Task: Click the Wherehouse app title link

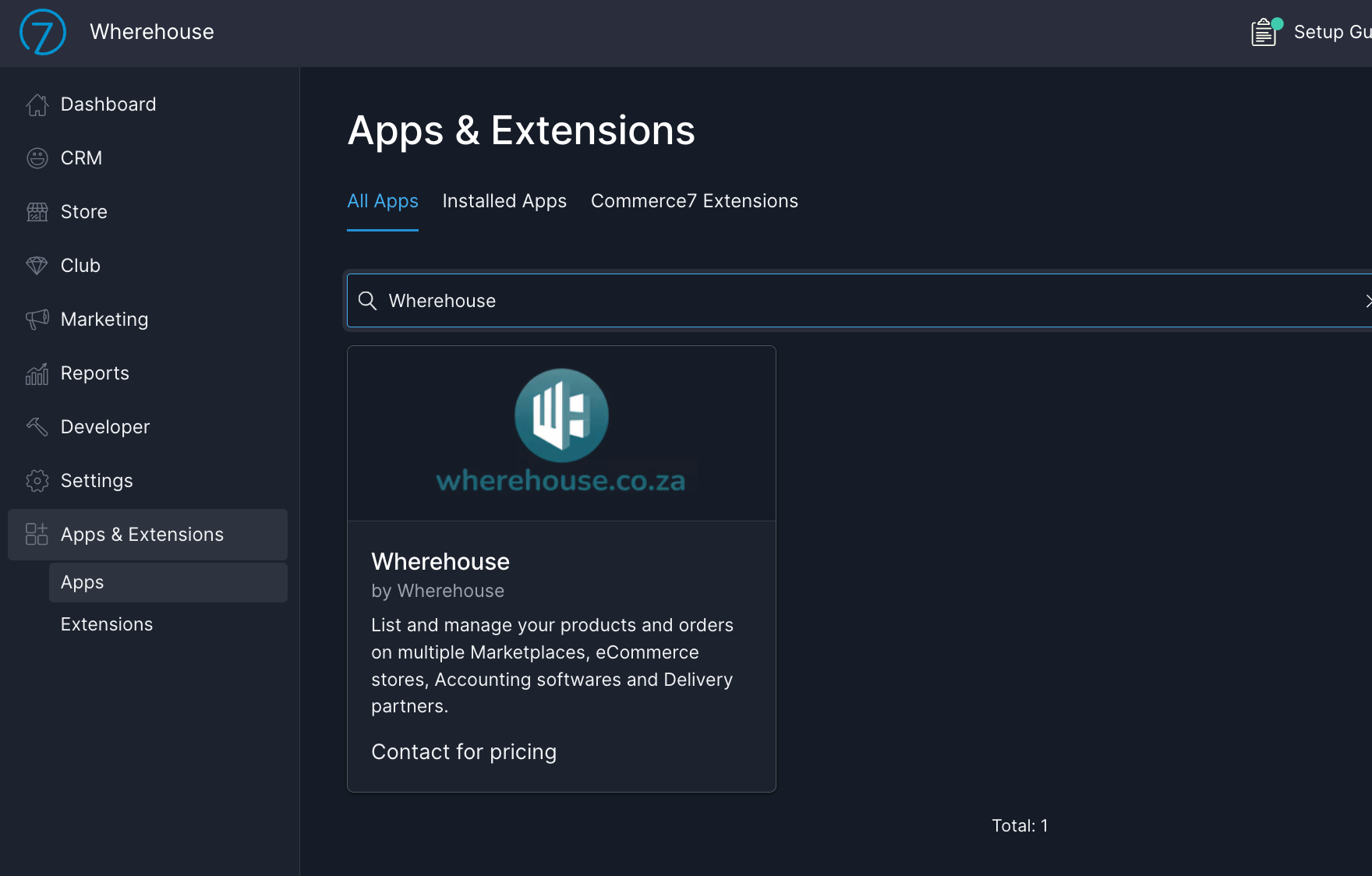Action: [440, 561]
